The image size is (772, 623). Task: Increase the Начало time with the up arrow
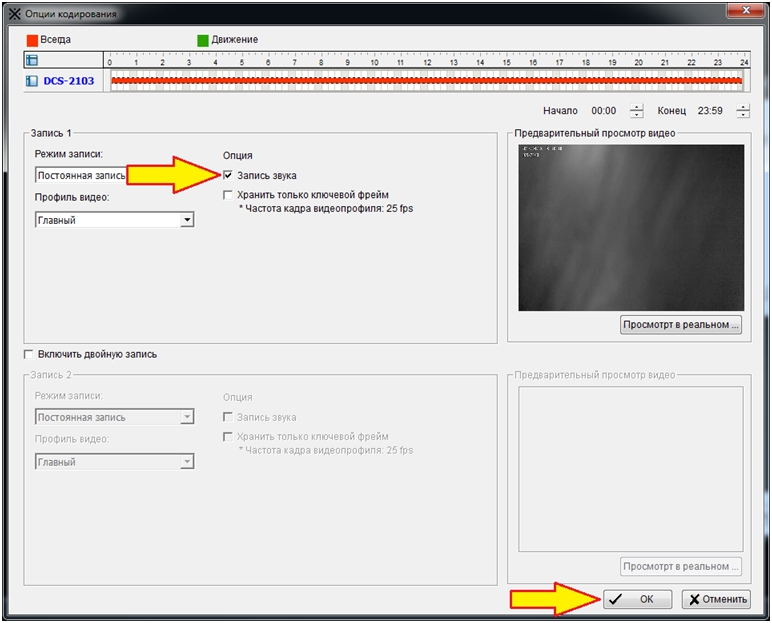coord(637,107)
